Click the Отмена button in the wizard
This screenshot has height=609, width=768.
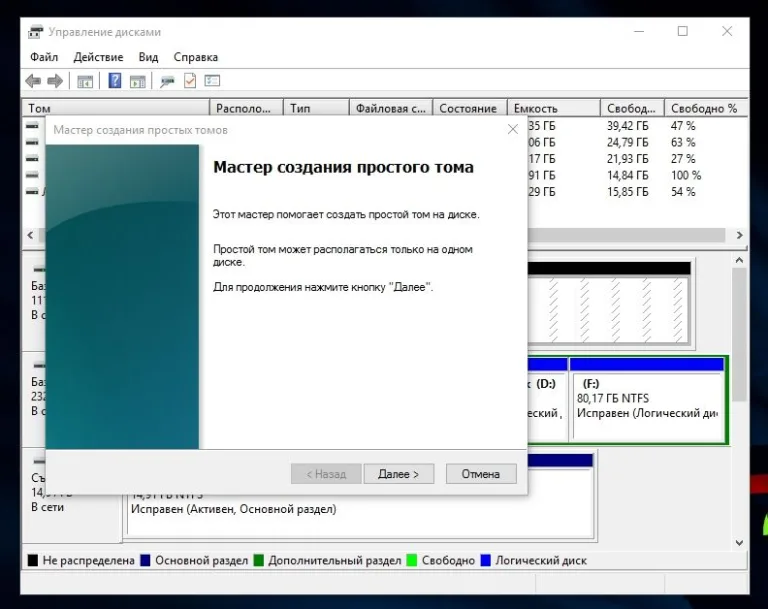point(481,474)
